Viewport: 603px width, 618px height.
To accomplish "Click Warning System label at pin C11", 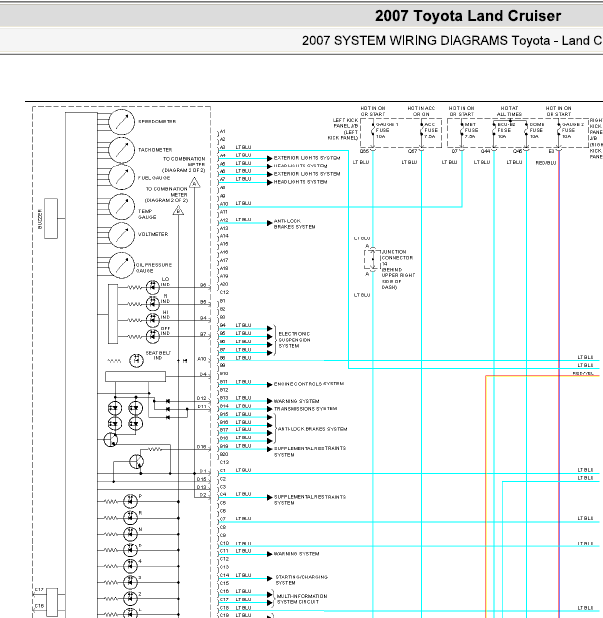I will click(x=296, y=554).
